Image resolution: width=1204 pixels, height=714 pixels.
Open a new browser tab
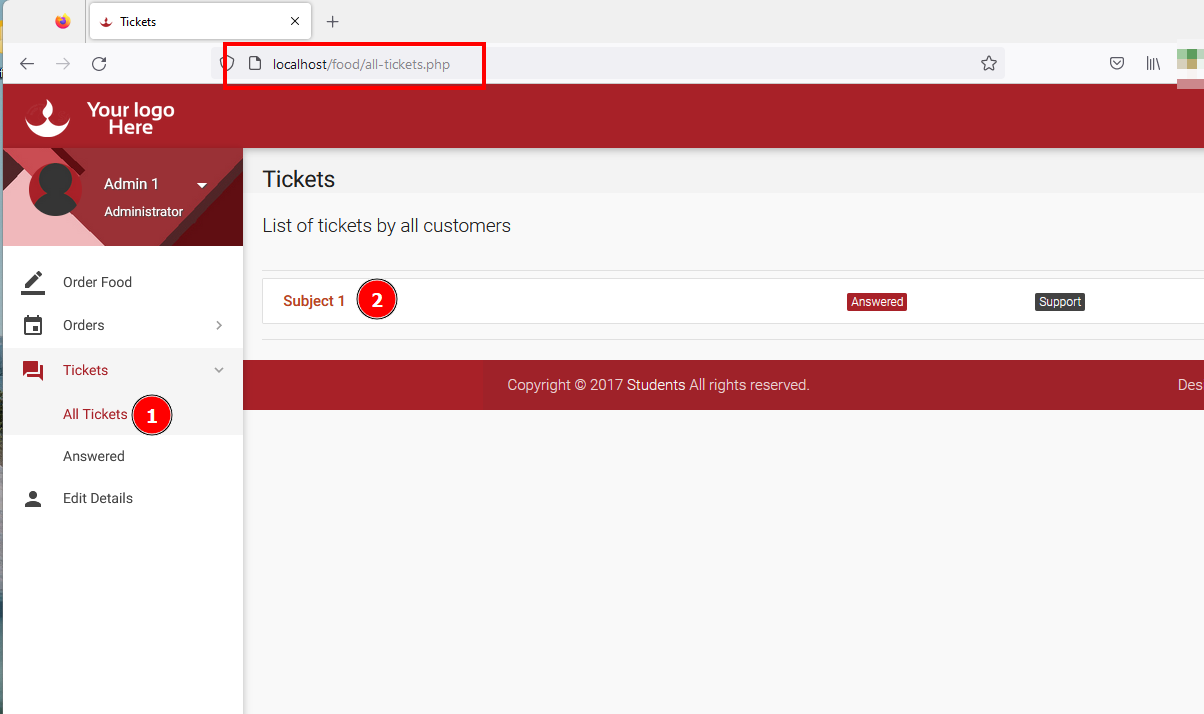click(333, 21)
